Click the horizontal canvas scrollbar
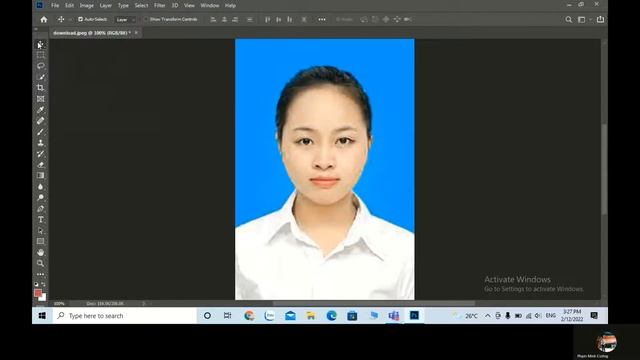 [374, 304]
